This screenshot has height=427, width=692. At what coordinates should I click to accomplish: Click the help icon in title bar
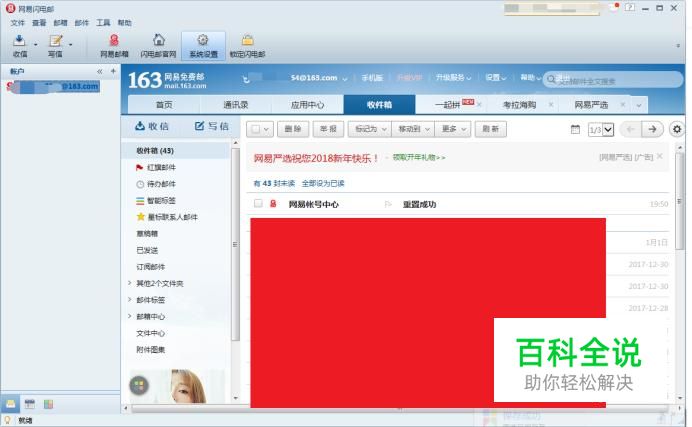click(630, 7)
